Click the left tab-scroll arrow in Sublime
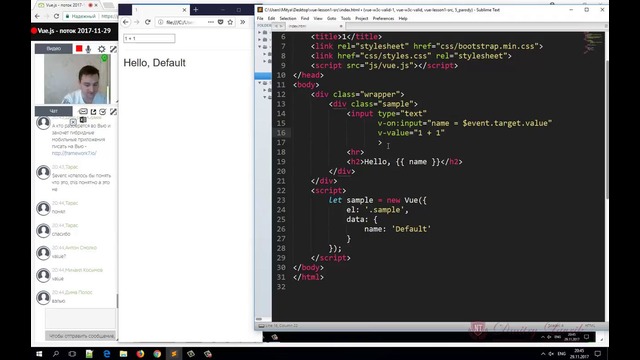The image size is (640, 360). 276,26
